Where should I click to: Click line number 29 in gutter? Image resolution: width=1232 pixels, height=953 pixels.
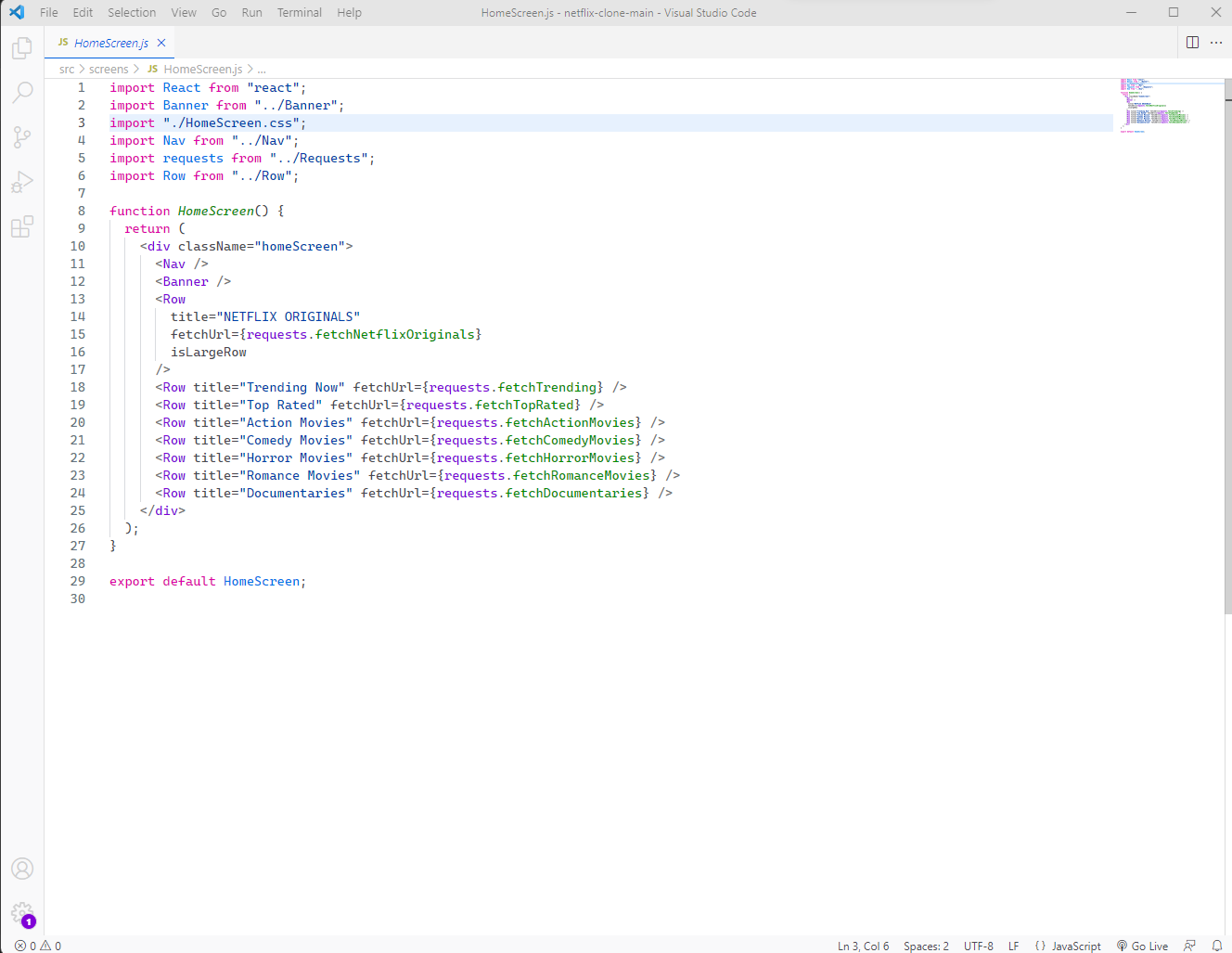78,581
